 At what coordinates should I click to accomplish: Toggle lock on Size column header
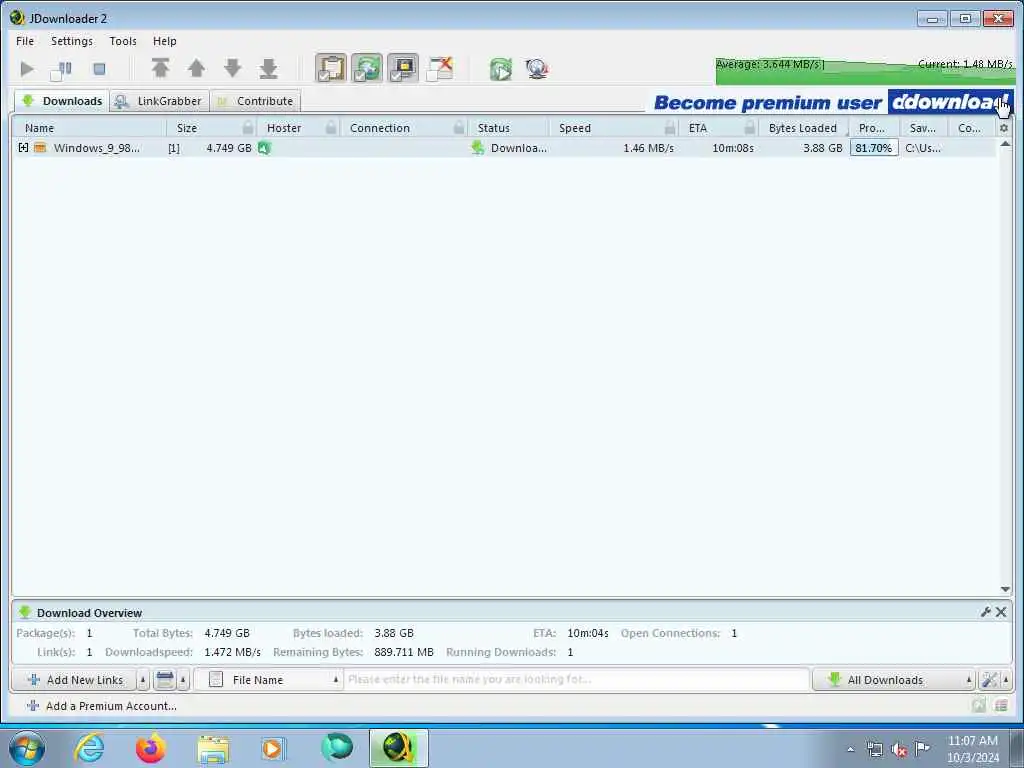click(x=248, y=127)
